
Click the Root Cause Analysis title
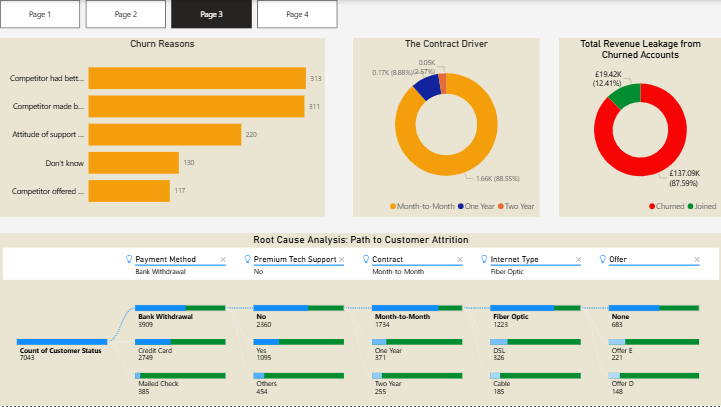point(360,240)
